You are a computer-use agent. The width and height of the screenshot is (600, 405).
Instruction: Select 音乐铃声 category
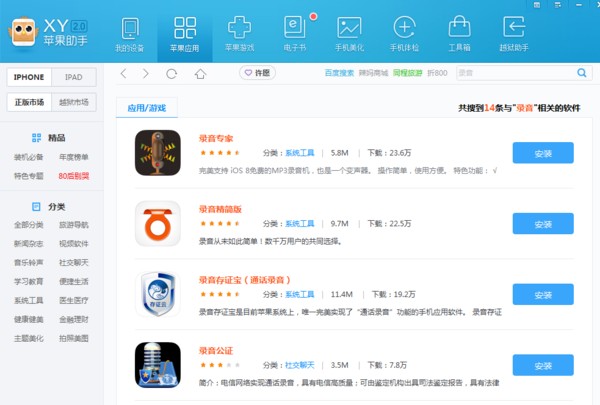pos(29,263)
